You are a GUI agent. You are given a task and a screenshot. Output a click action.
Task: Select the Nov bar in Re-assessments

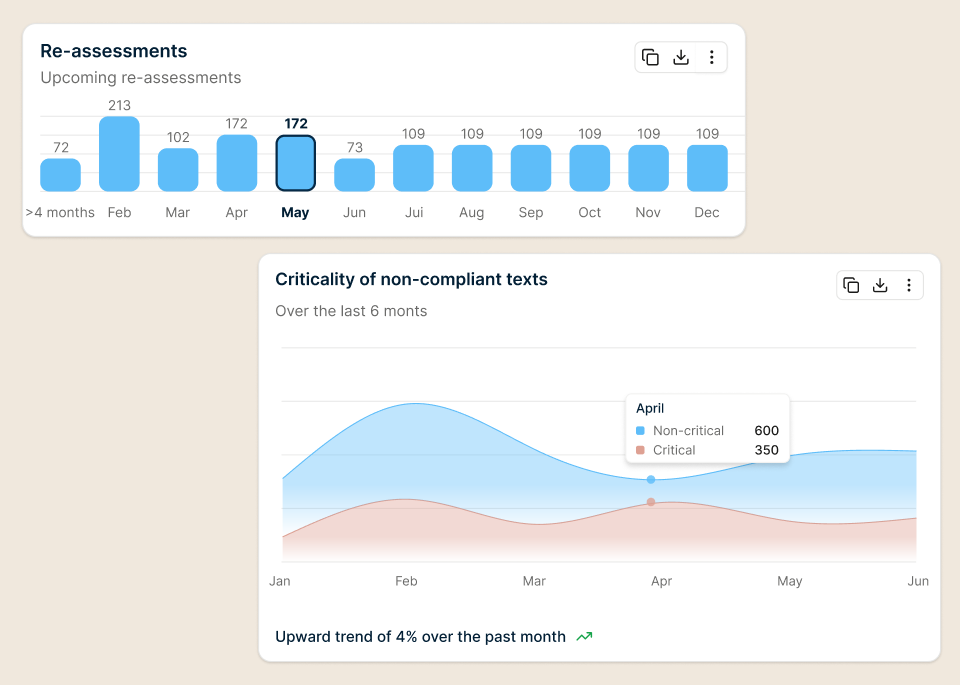[648, 168]
